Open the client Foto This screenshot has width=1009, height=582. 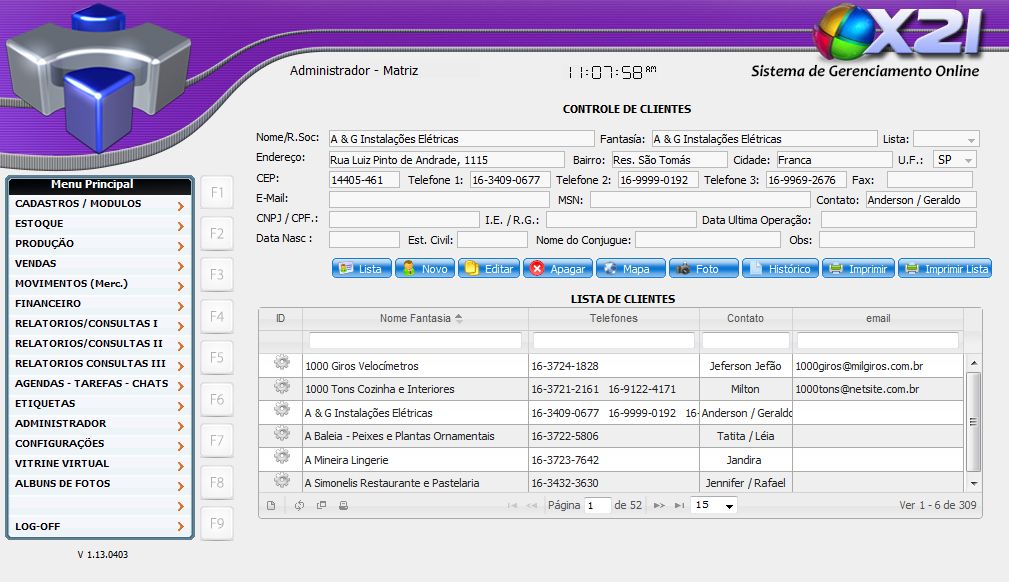[704, 269]
